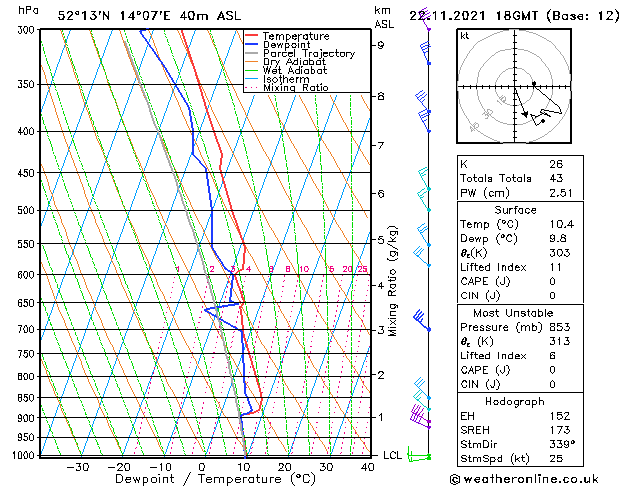Viewport: 629px width, 486px height.
Task: Click the Mixing Ratio legend entry
Action: [x=296, y=87]
